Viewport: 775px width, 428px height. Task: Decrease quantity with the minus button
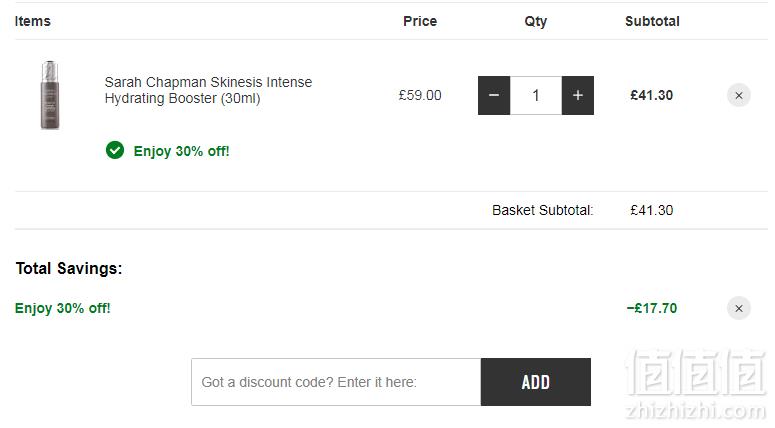(x=494, y=95)
